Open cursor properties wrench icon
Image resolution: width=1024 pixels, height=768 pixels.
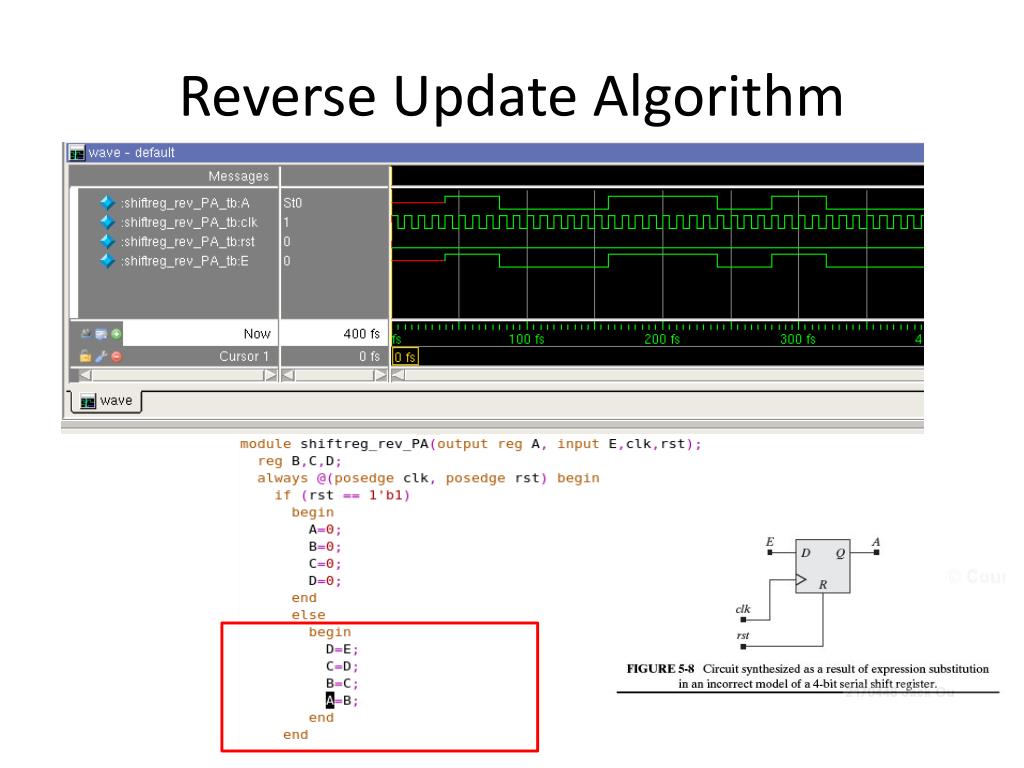(x=101, y=357)
